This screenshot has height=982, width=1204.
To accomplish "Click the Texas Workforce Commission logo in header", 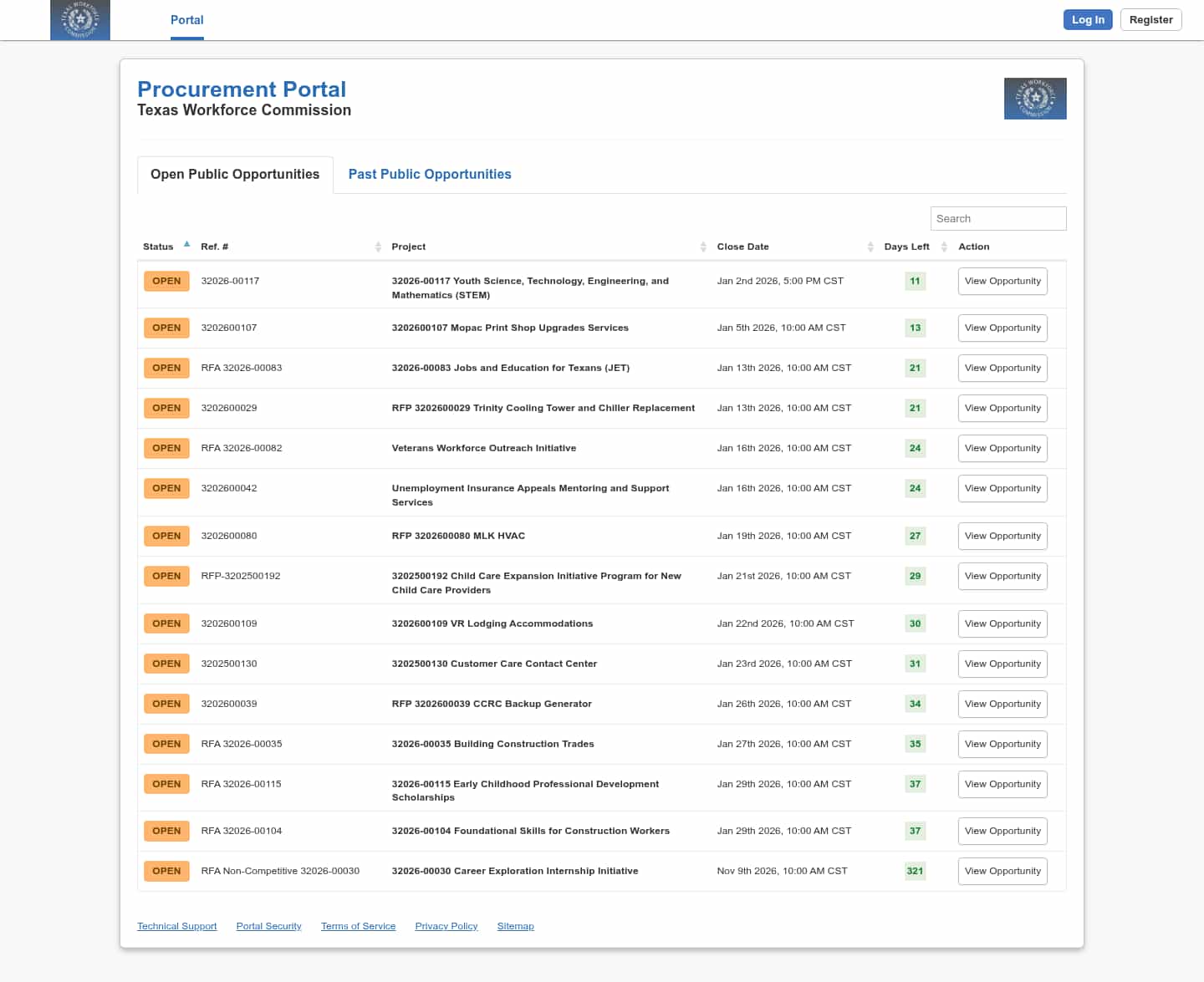I will [x=80, y=20].
